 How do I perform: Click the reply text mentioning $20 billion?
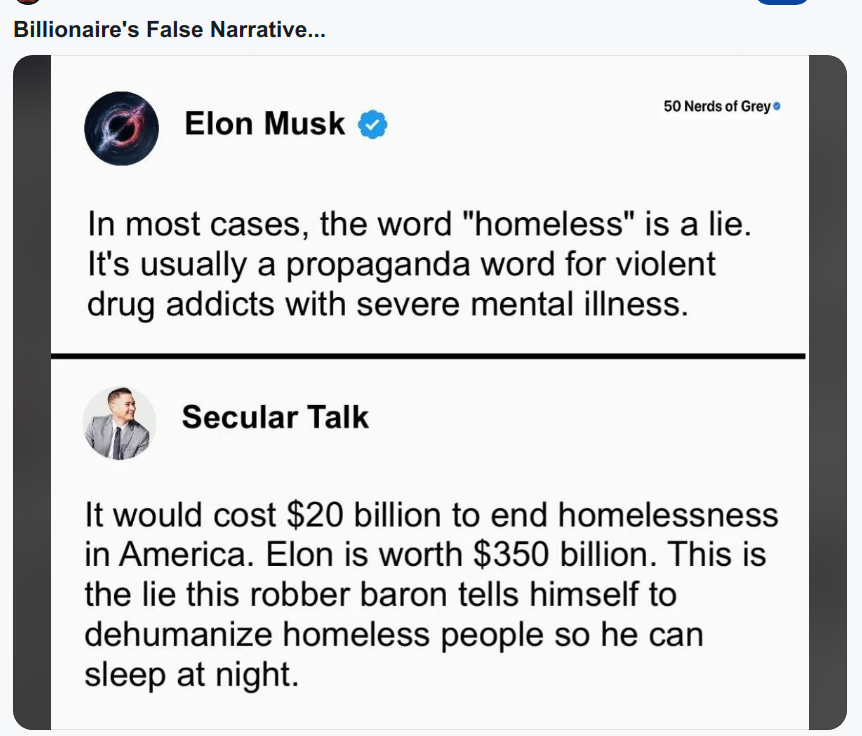431,594
